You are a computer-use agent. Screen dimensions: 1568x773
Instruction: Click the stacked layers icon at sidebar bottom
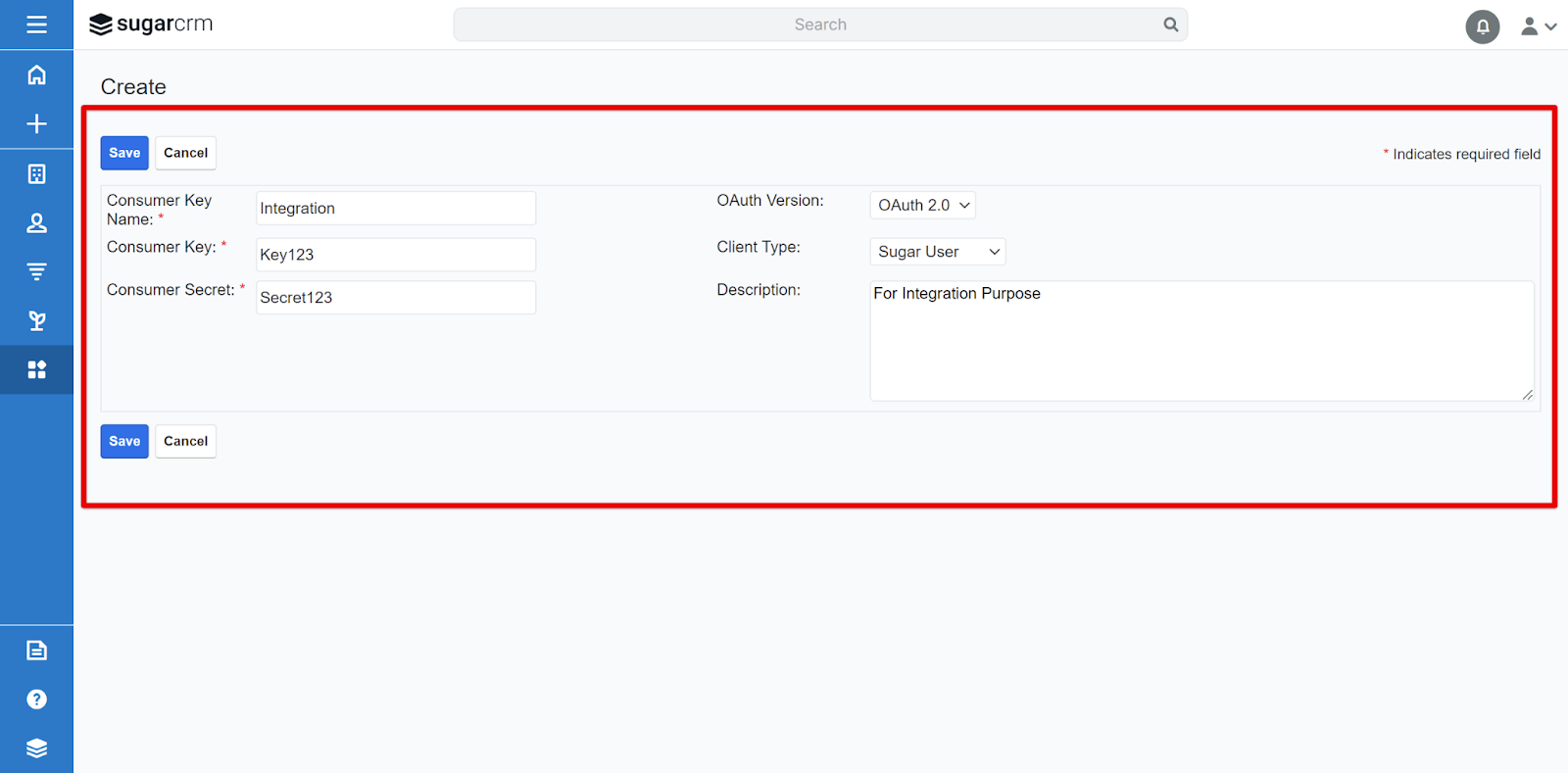click(x=36, y=748)
